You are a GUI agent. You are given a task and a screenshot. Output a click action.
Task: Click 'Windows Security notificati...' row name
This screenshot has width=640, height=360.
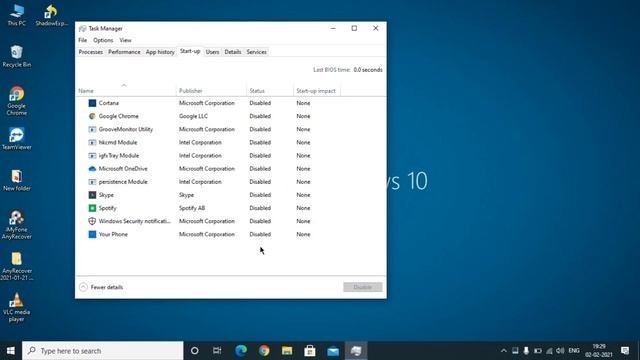135,221
